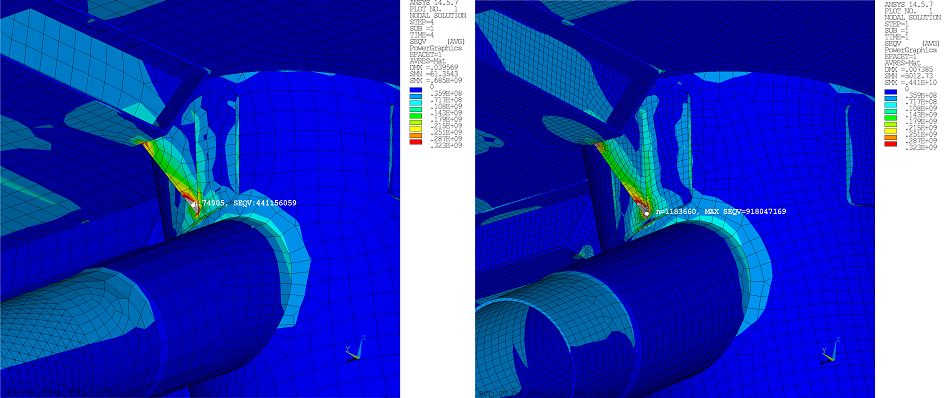Viewport: 949px width, 398px height.
Task: Click the 'n=1183660, MAX SEQV=918047169' label
Action: pos(721,211)
